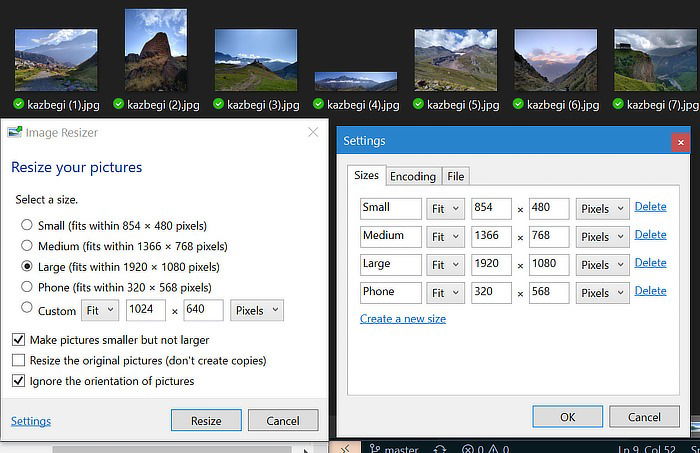This screenshot has height=453, width=700.
Task: Click the git branch icon next to master
Action: point(375,449)
